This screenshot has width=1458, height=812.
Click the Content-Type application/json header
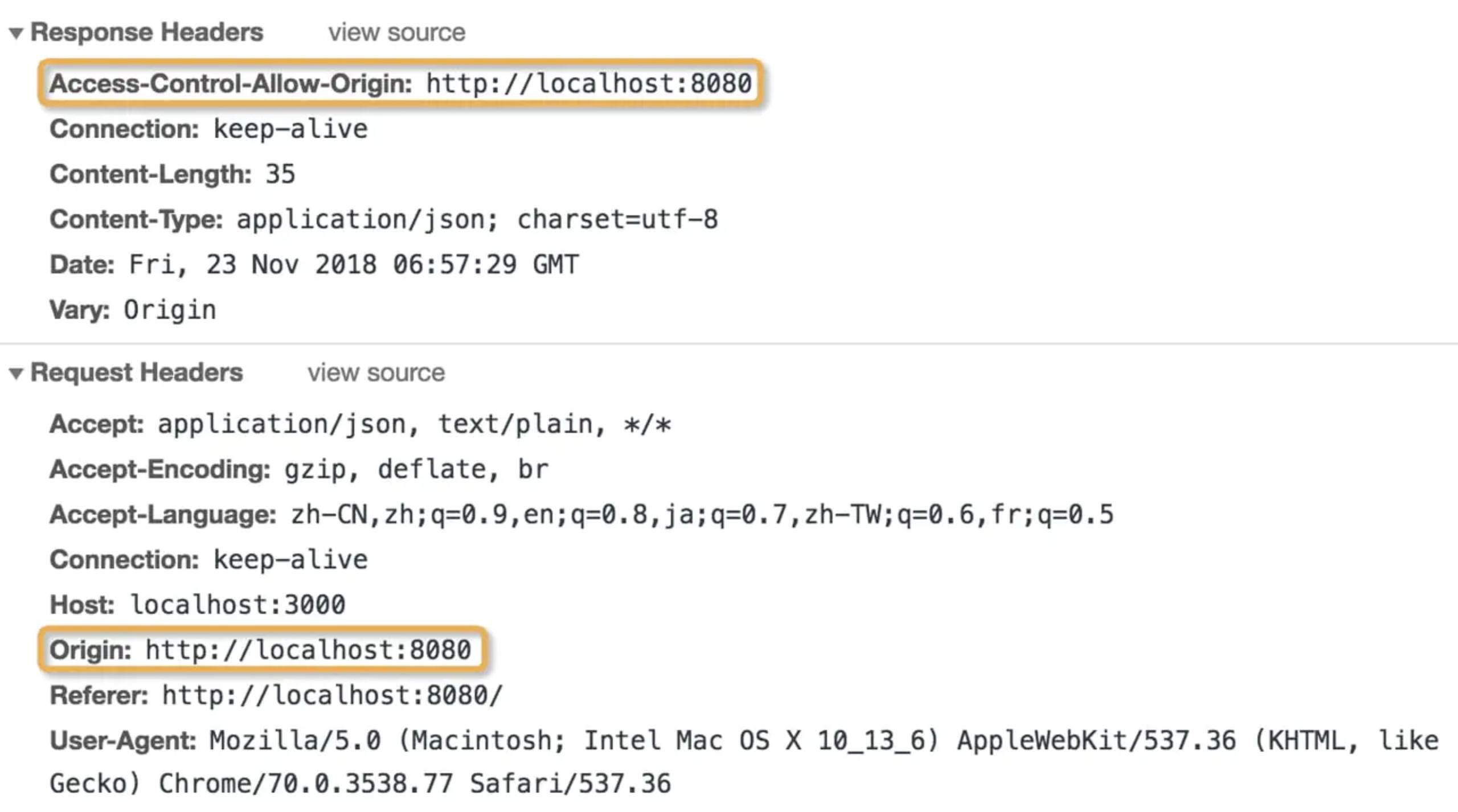[x=384, y=219]
